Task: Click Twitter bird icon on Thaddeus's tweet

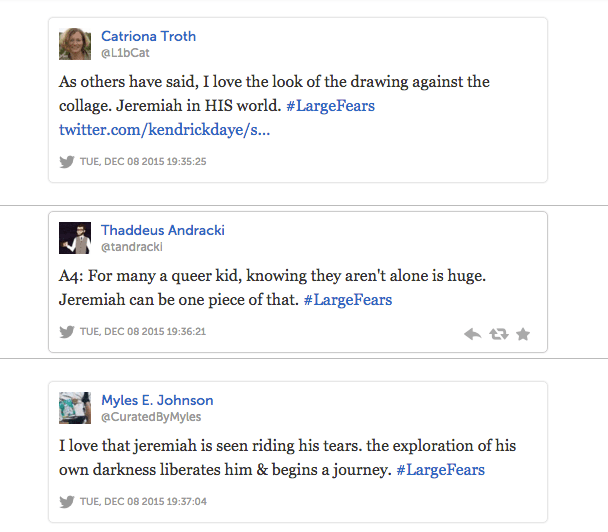Action: 67,332
